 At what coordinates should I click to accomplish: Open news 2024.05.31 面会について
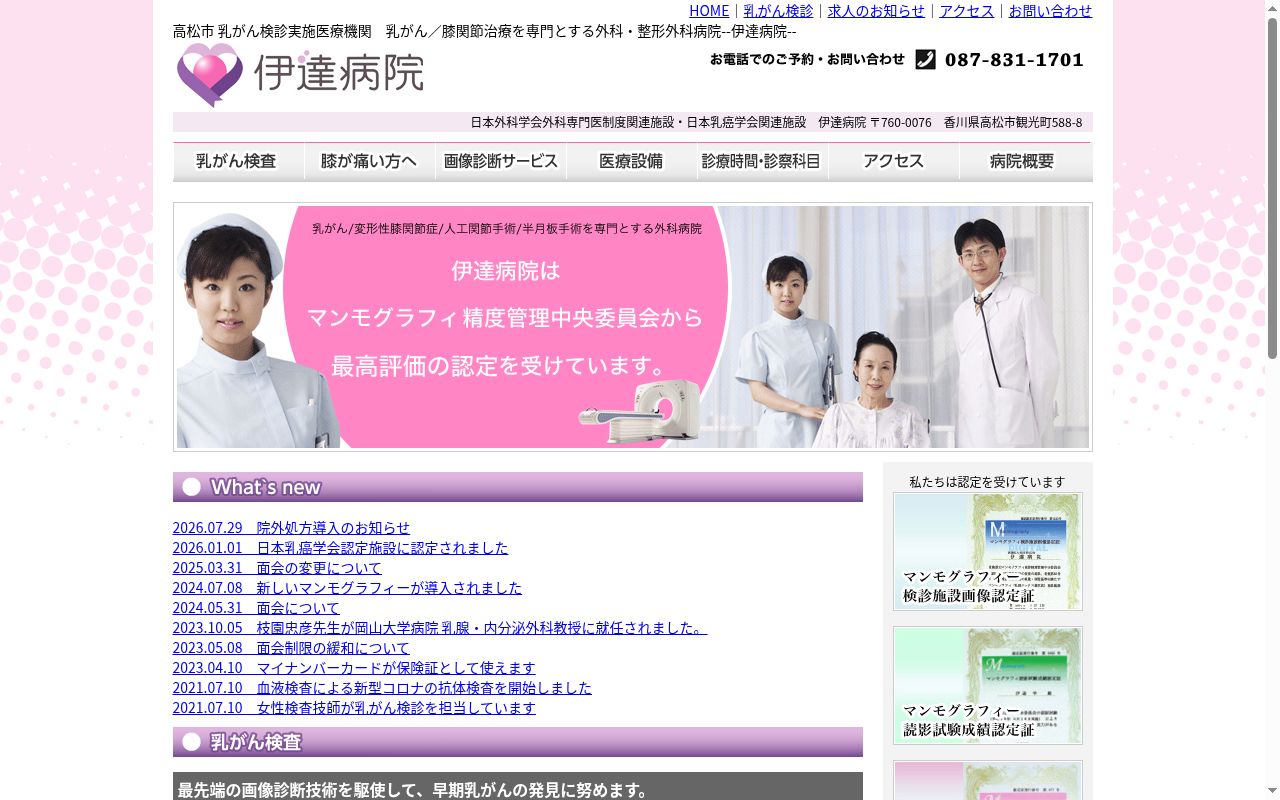point(256,608)
